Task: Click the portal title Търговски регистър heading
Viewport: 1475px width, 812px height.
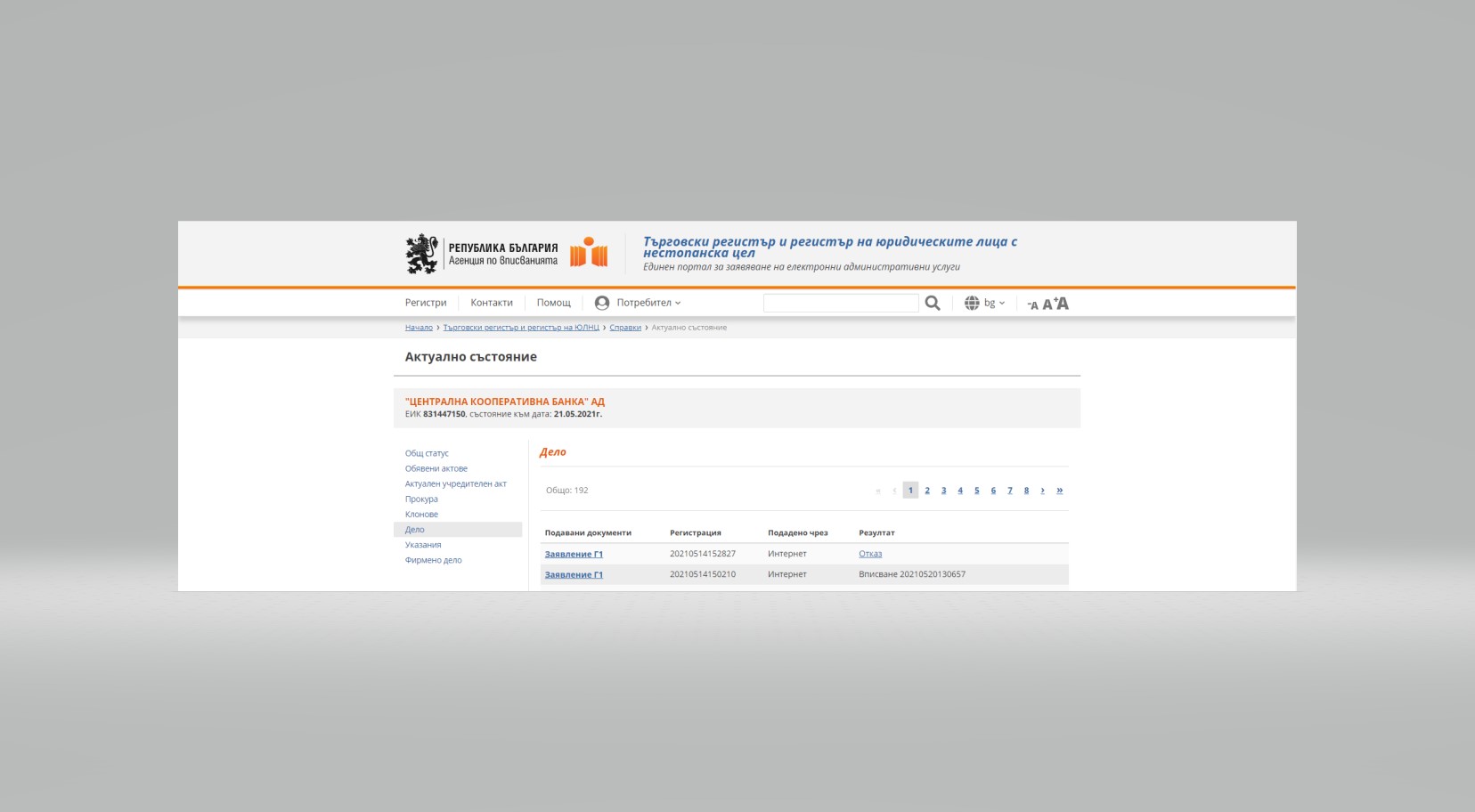Action: click(830, 247)
